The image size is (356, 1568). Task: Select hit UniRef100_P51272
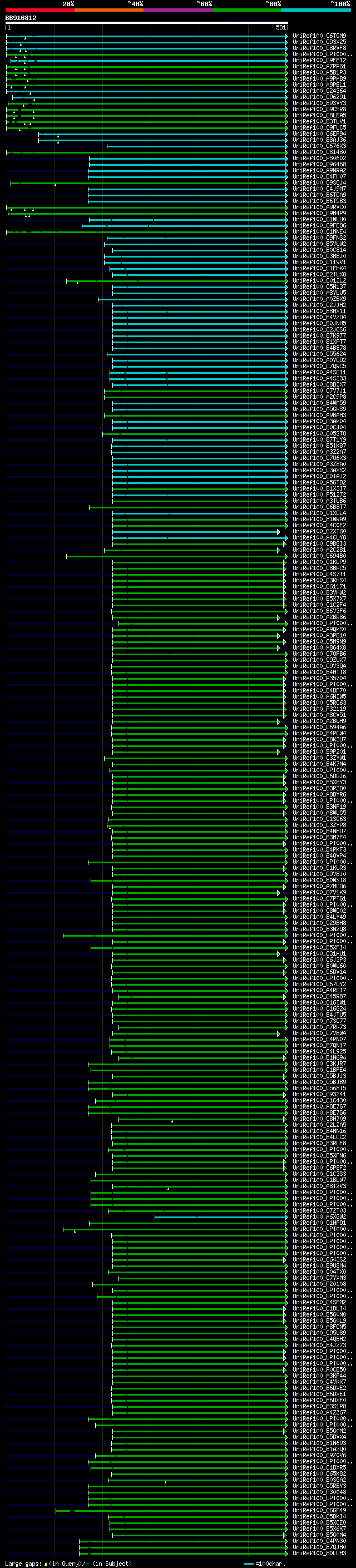coord(319,495)
